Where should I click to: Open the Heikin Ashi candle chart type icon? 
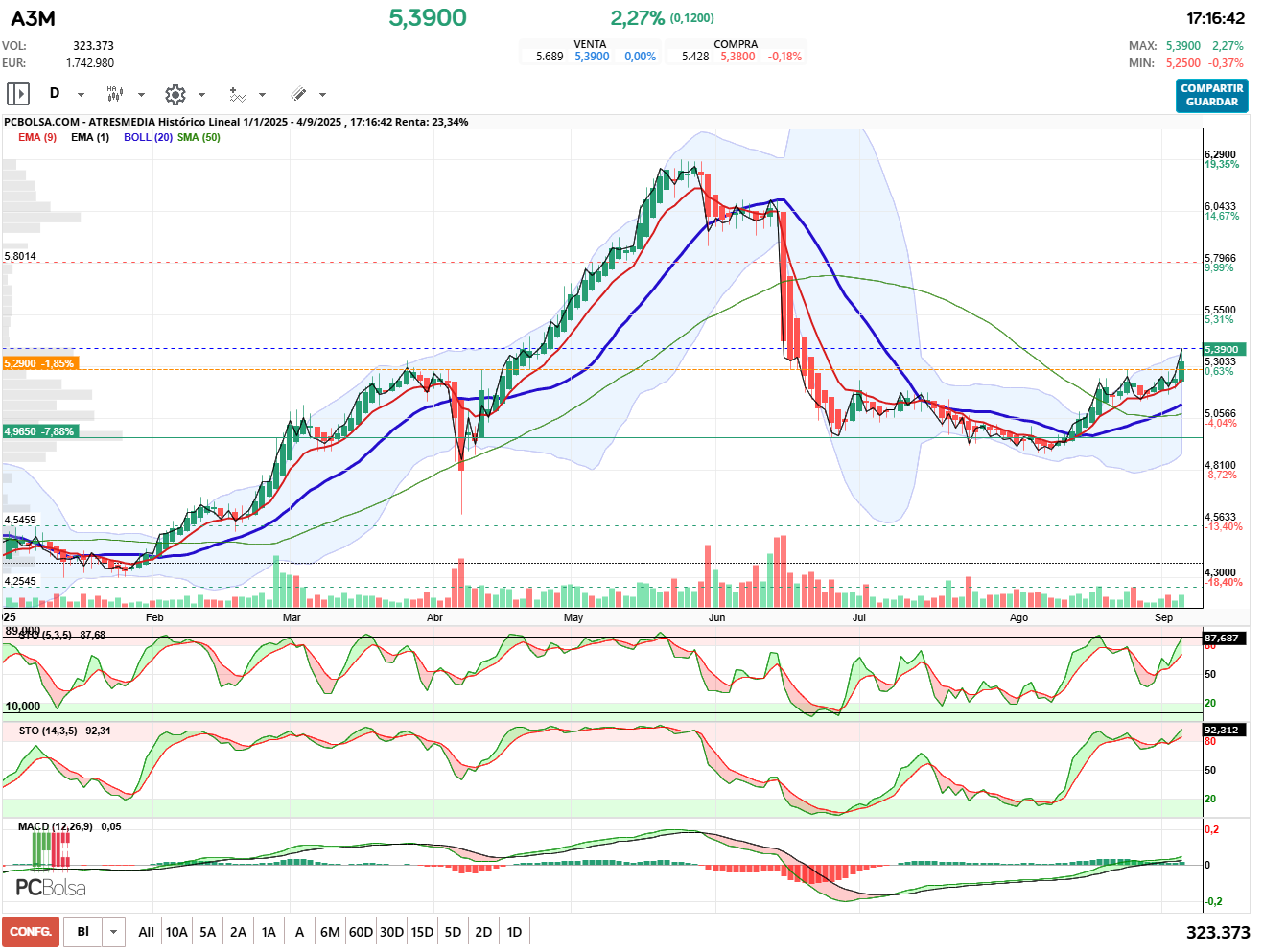pyautogui.click(x=115, y=94)
